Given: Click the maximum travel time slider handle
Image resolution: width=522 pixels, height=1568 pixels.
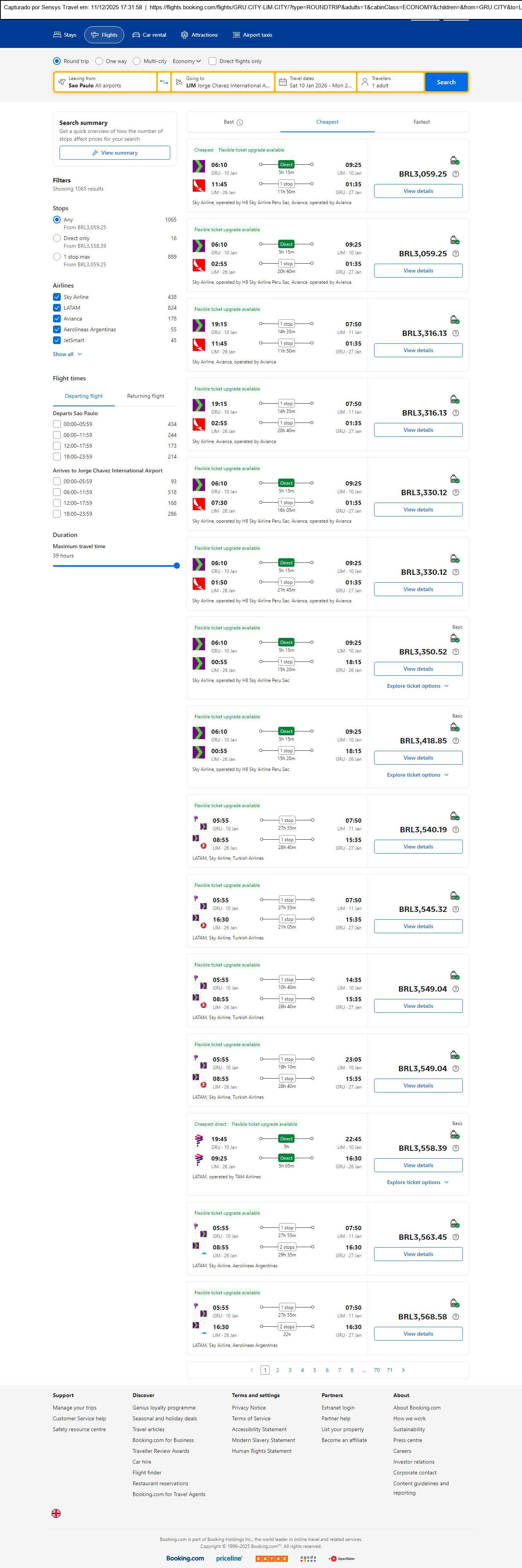Looking at the screenshot, I should point(176,566).
